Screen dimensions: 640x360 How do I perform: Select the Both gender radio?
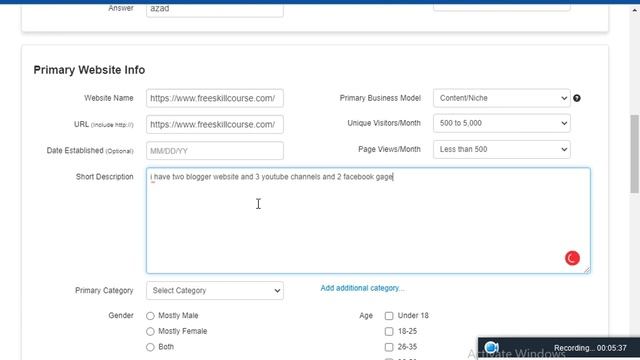[150, 347]
